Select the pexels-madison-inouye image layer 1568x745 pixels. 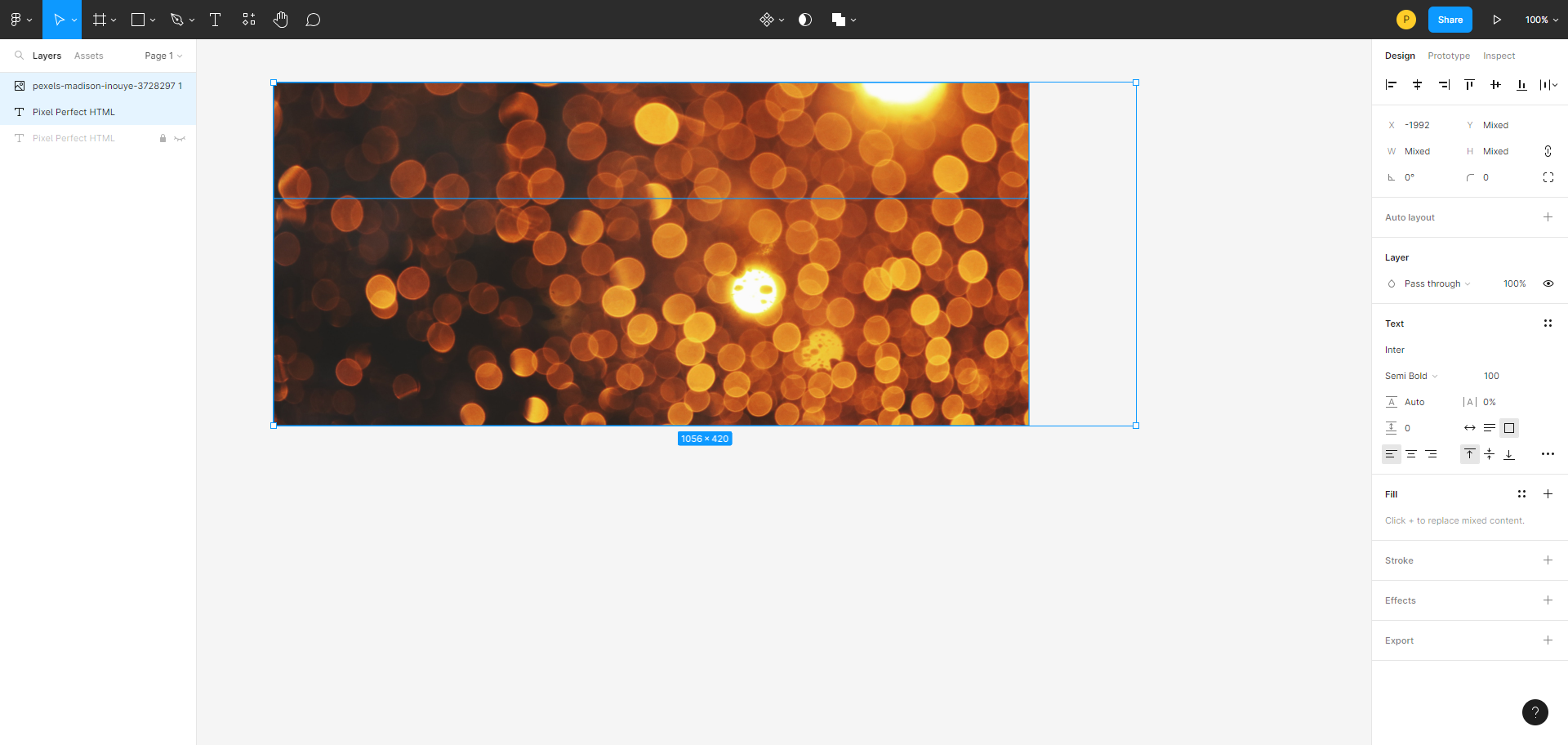(x=105, y=85)
